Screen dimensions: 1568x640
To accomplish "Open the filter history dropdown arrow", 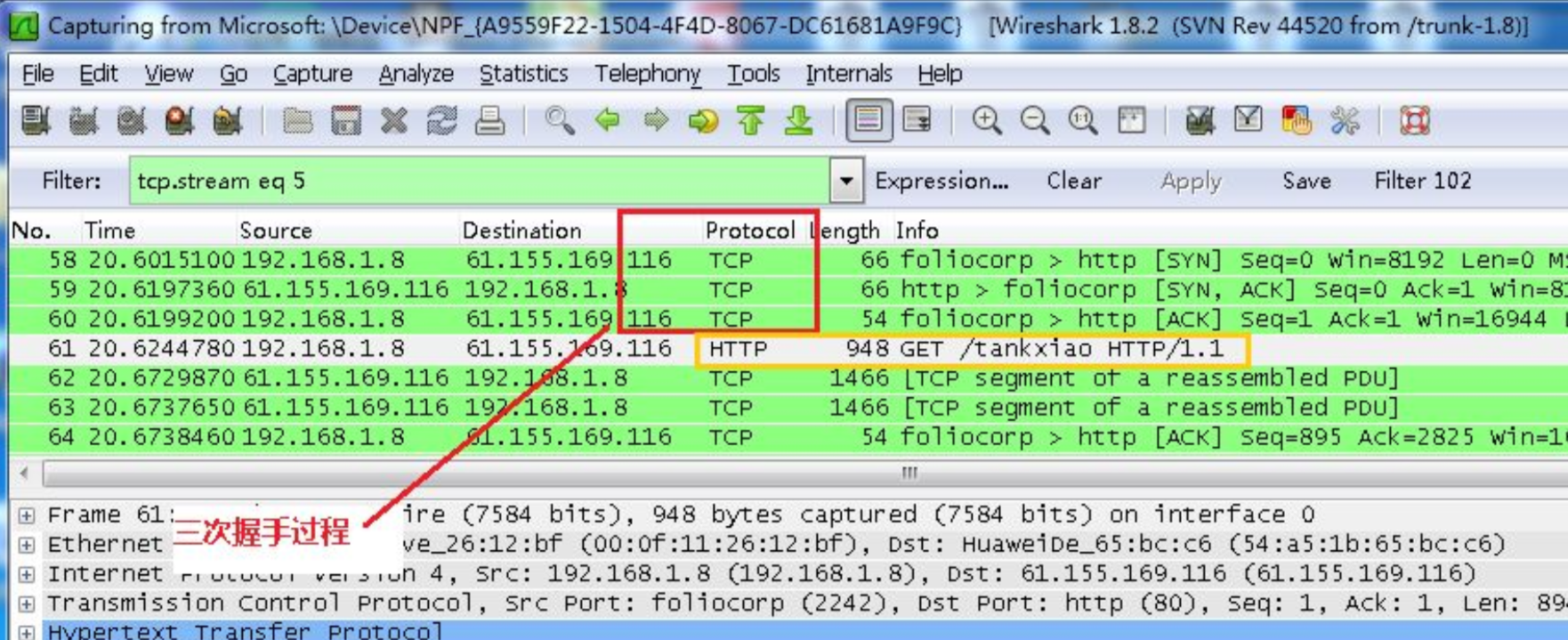I will pyautogui.click(x=846, y=181).
